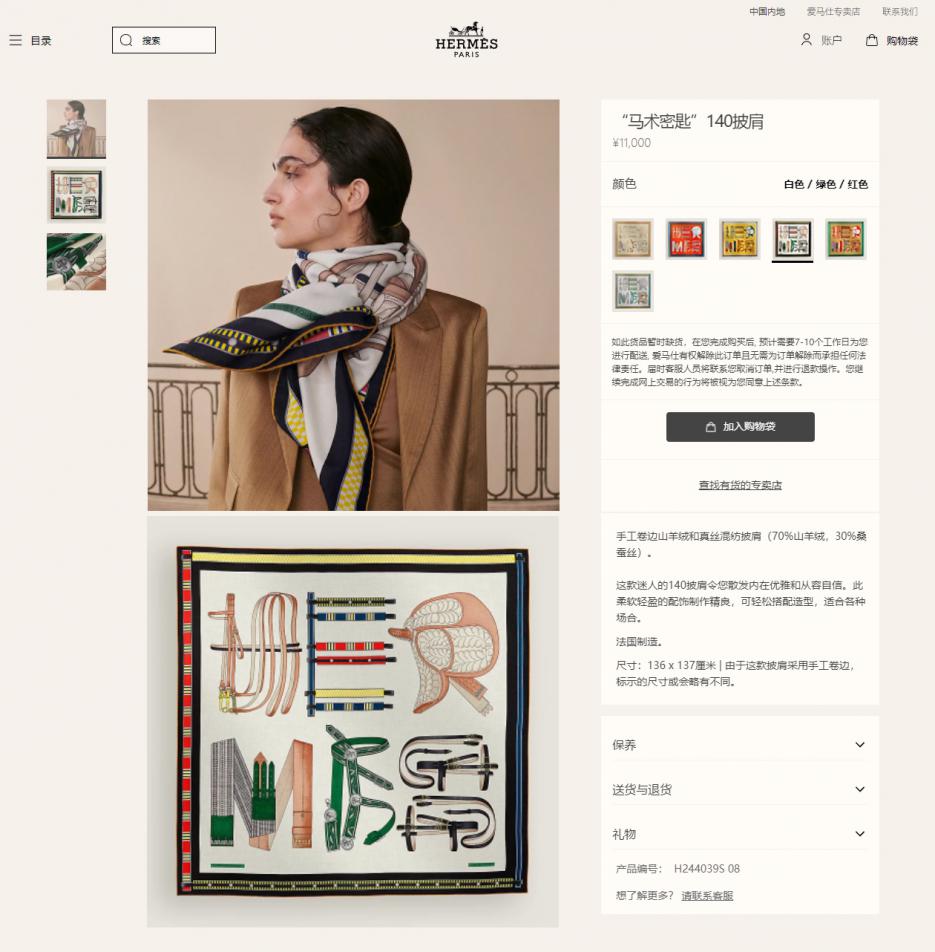
Task: Expand the 保养 care section
Action: click(740, 745)
